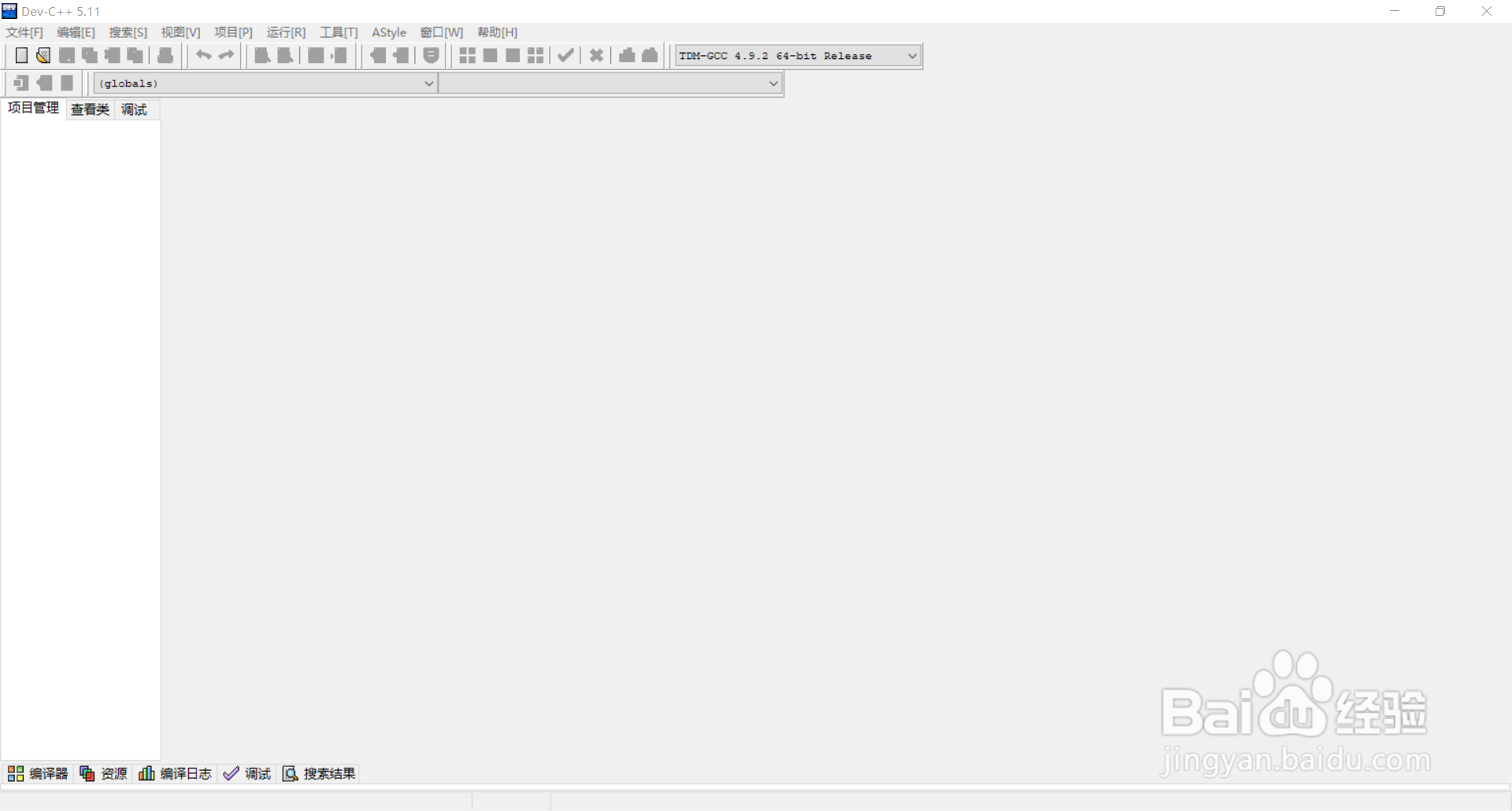Click the Dev-C++ application title icon
This screenshot has width=1512, height=811.
9,11
